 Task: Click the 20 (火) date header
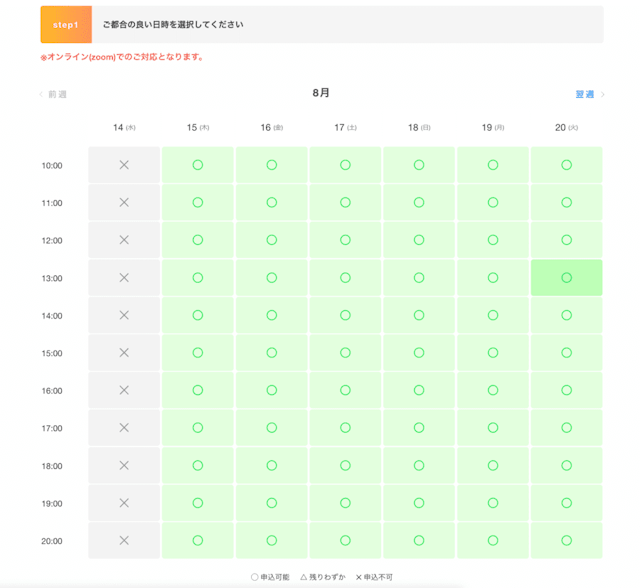click(x=567, y=128)
